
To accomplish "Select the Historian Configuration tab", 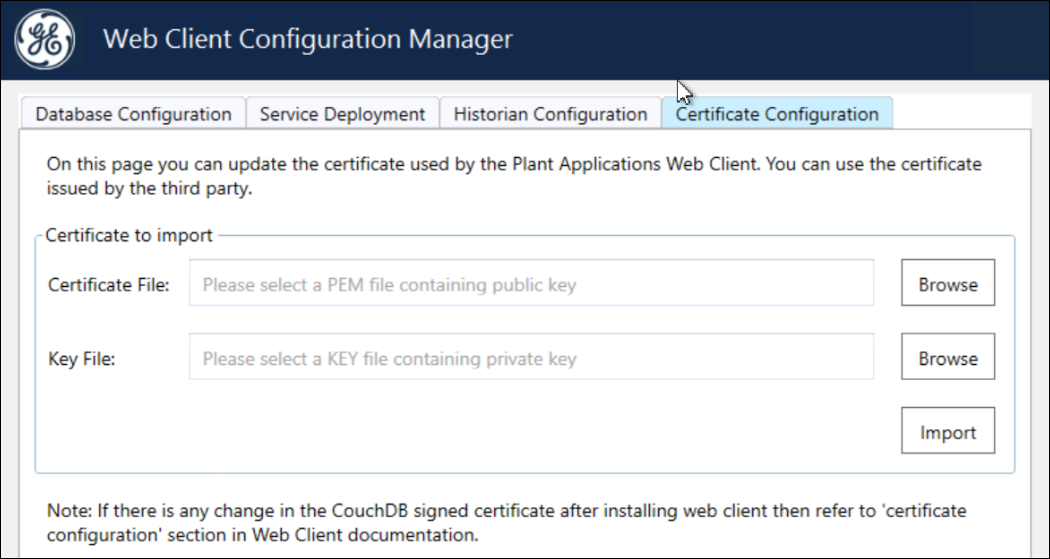I will point(550,114).
